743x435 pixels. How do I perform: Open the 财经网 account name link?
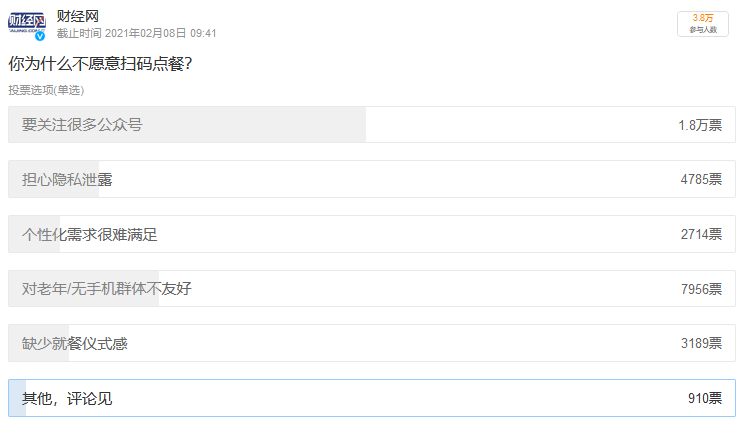pos(78,16)
